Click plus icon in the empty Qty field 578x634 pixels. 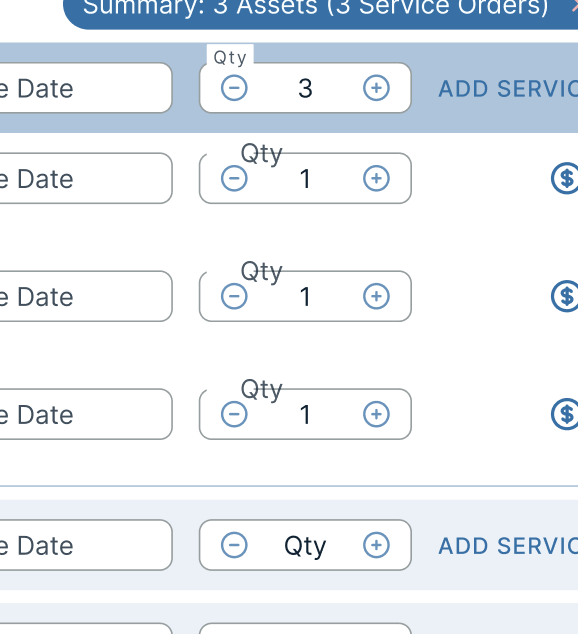pyautogui.click(x=376, y=545)
